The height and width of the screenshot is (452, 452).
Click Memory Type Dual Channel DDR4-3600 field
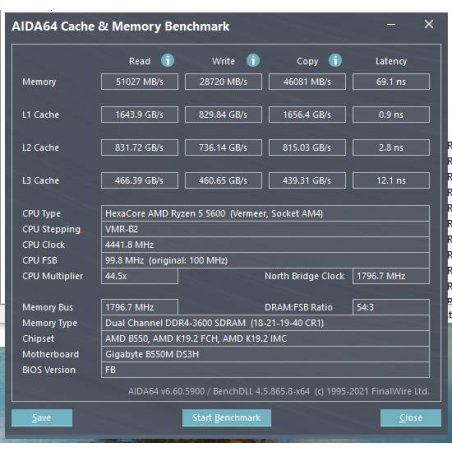point(265,323)
